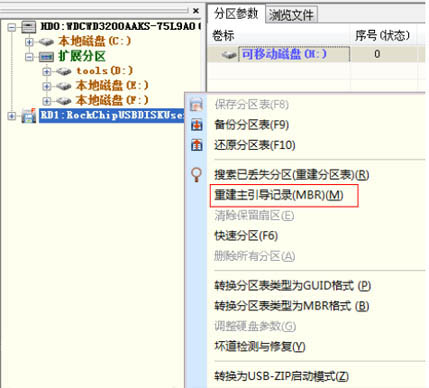Image resolution: width=429 pixels, height=388 pixels.
Task: Click the restore partition table icon (F10)
Action: click(197, 145)
